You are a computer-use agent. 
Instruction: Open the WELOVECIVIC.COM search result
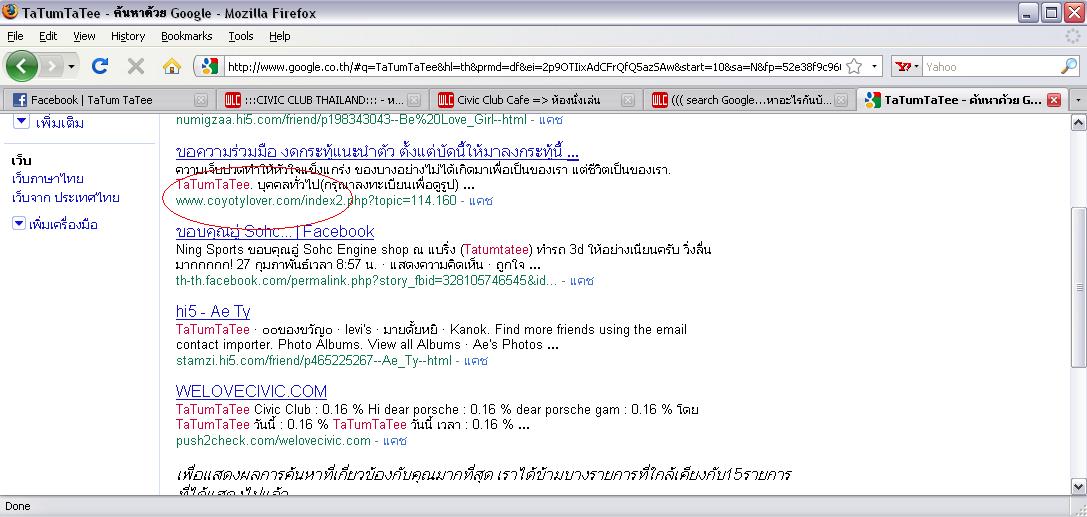pyautogui.click(x=251, y=391)
